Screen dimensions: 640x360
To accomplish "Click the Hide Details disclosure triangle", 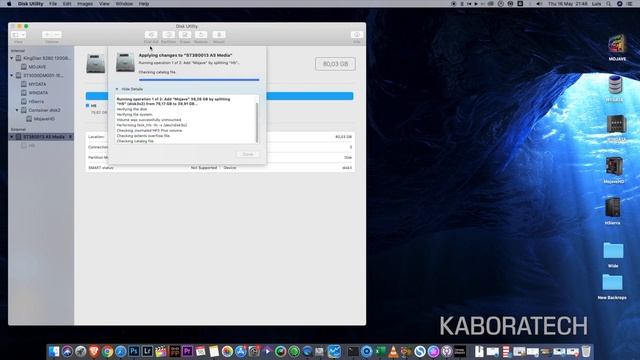I will tap(117, 89).
